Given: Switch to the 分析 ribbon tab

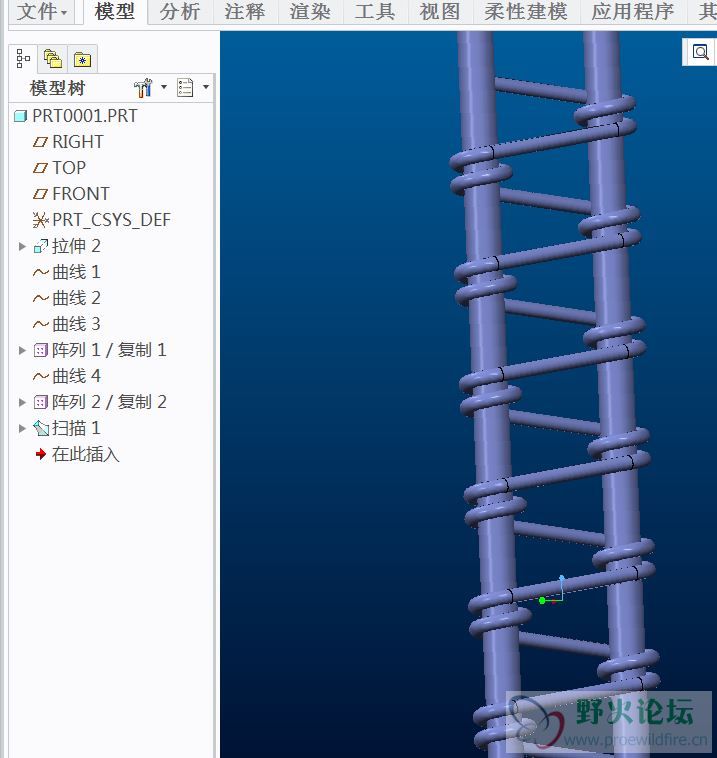Looking at the screenshot, I should (180, 12).
